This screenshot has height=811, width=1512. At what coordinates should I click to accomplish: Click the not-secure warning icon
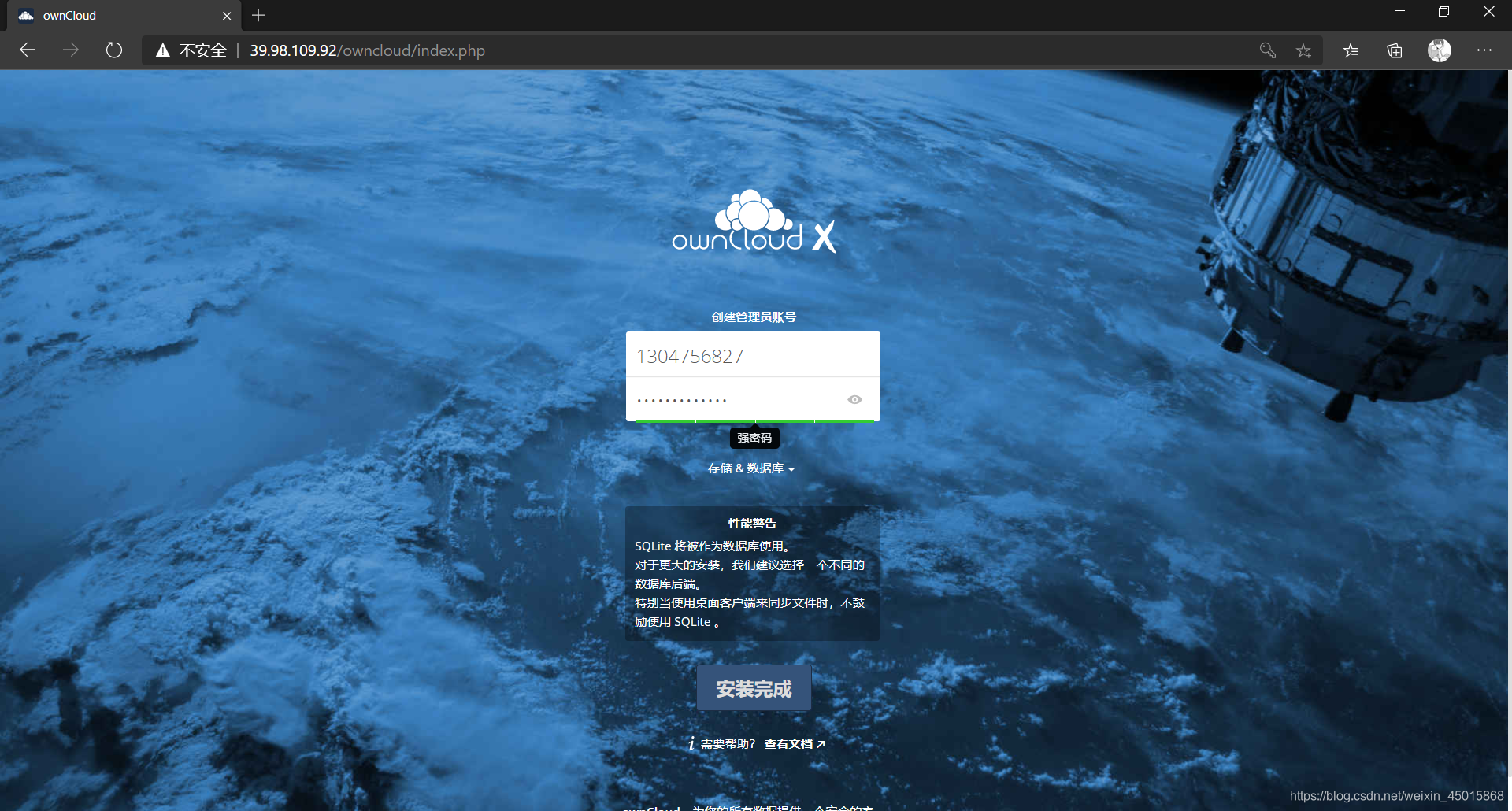(x=163, y=50)
